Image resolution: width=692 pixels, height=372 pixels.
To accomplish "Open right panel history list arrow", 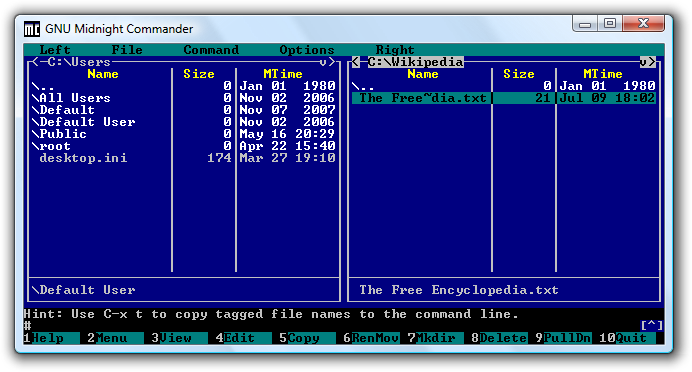I will coord(643,62).
